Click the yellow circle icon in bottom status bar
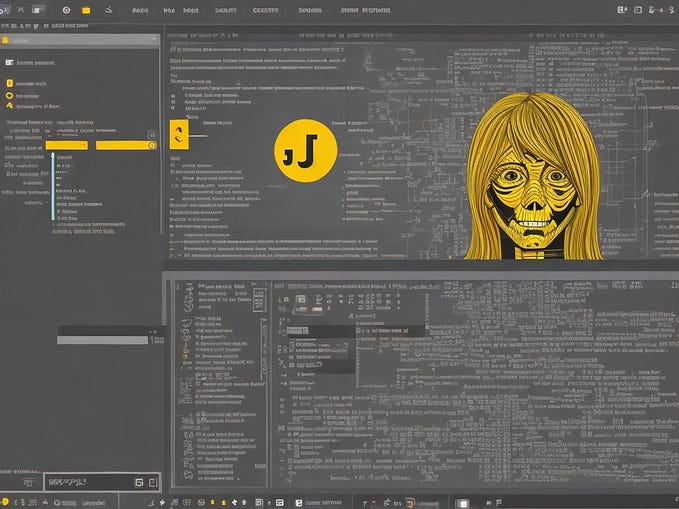679x509 pixels. tap(6, 503)
